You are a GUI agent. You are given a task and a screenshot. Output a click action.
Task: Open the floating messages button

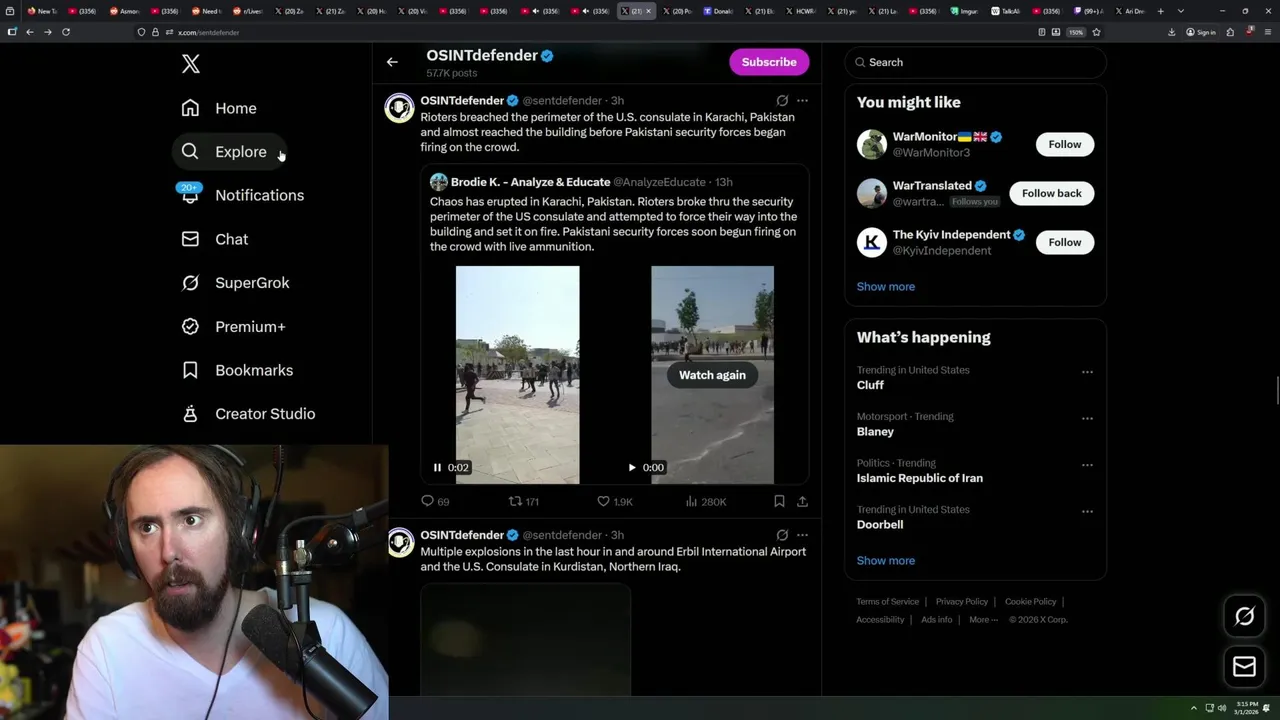pos(1244,667)
